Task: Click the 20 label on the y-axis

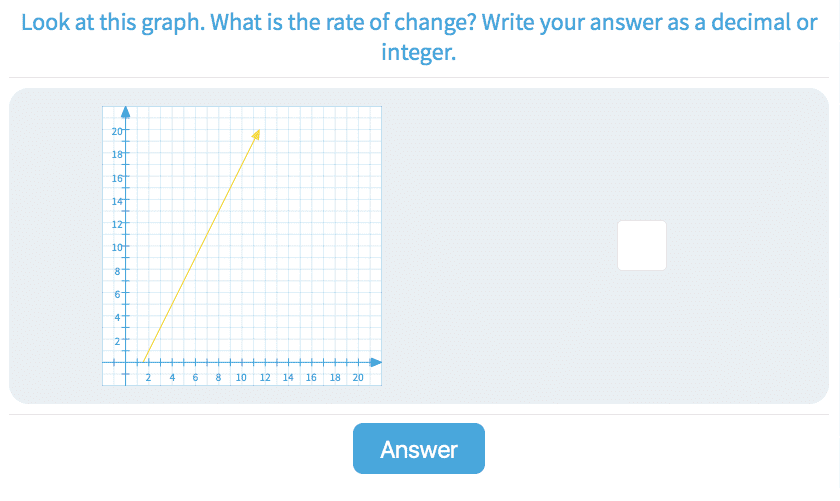Action: click(x=116, y=131)
